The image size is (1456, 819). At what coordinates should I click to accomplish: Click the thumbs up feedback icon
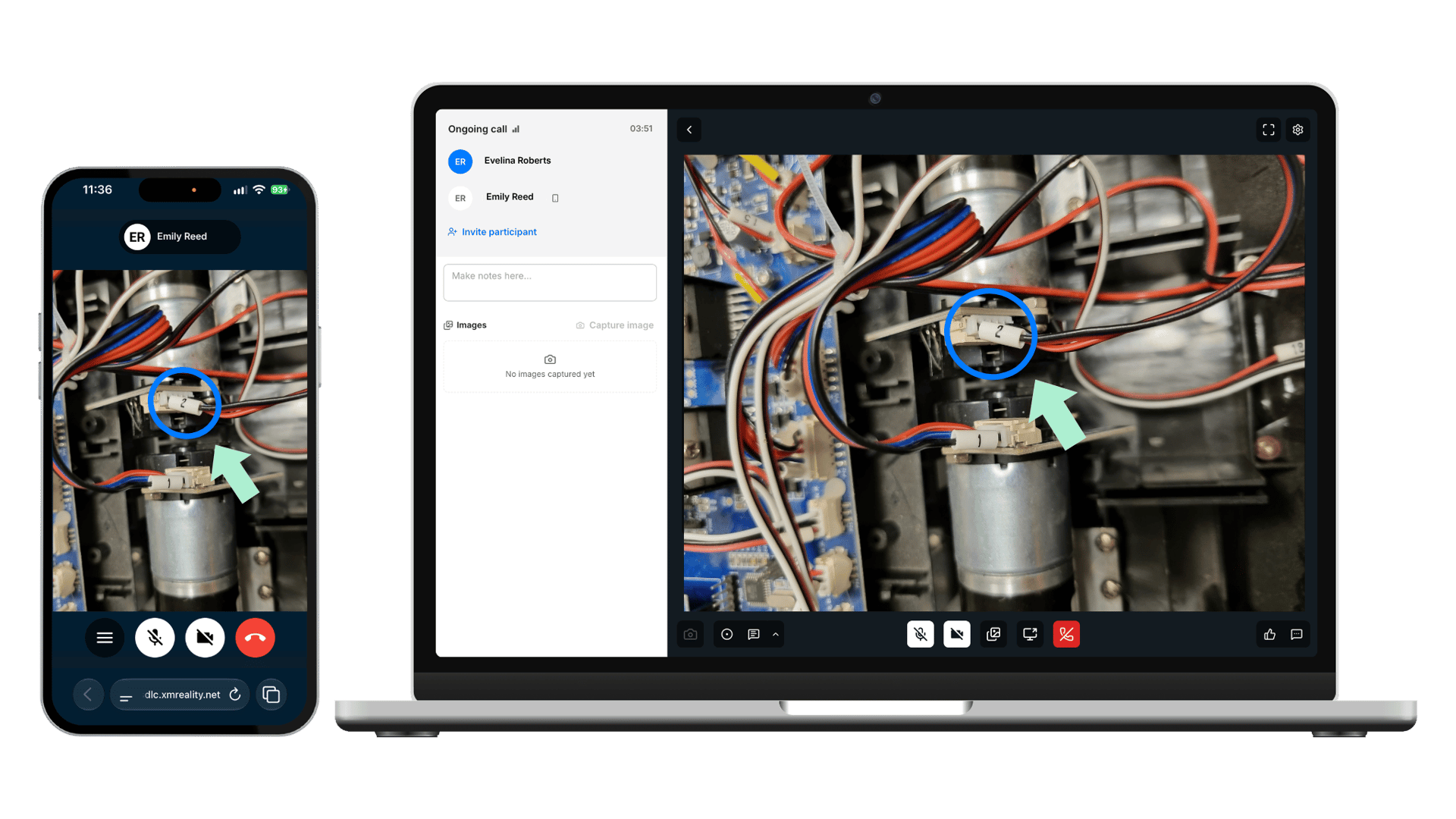point(1269,634)
